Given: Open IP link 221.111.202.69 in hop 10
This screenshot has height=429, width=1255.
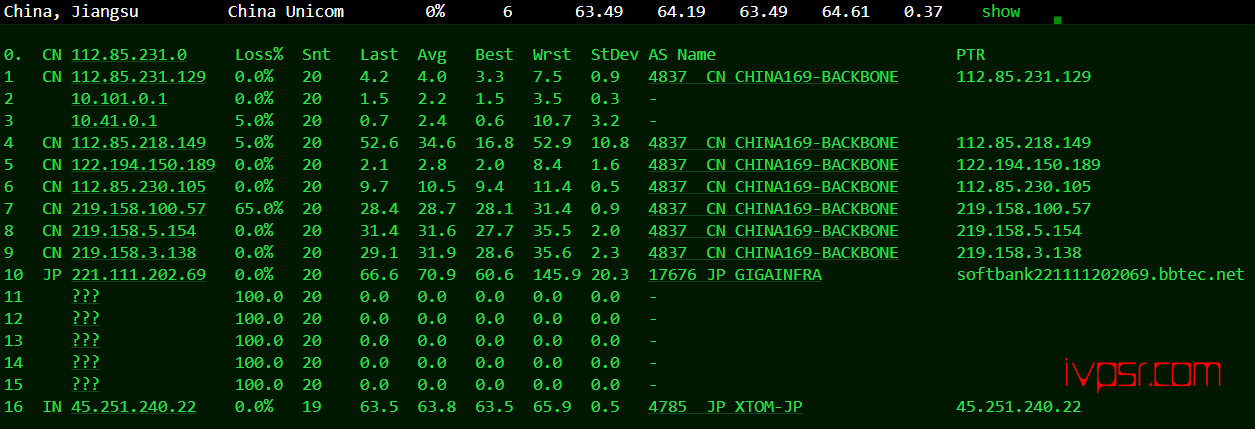Looking at the screenshot, I should [x=139, y=275].
